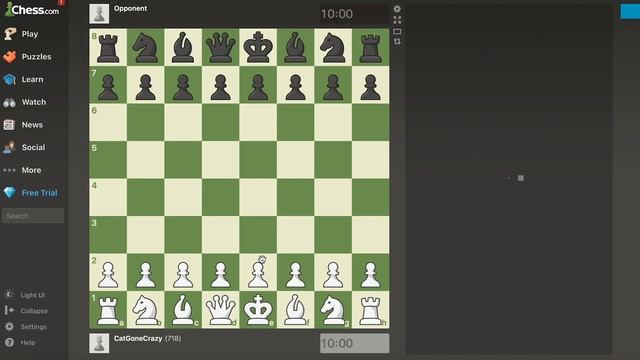This screenshot has height=360, width=640.
Task: Open the Opponent avatar
Action: 99,14
